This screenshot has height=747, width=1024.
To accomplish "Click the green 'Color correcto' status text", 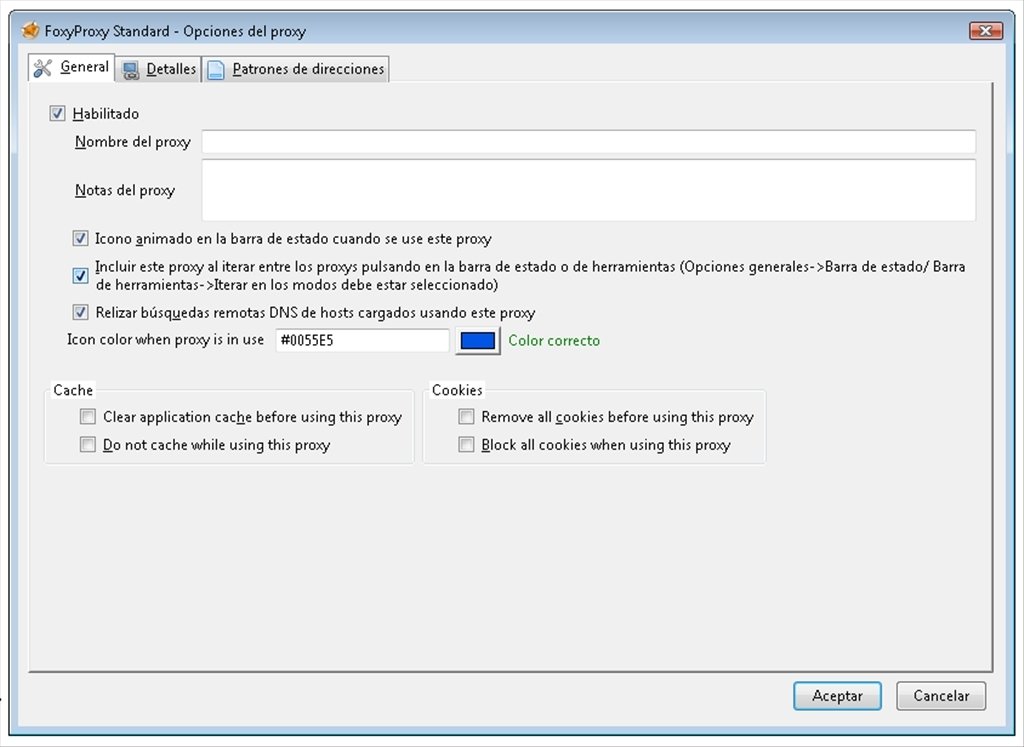I will click(554, 340).
